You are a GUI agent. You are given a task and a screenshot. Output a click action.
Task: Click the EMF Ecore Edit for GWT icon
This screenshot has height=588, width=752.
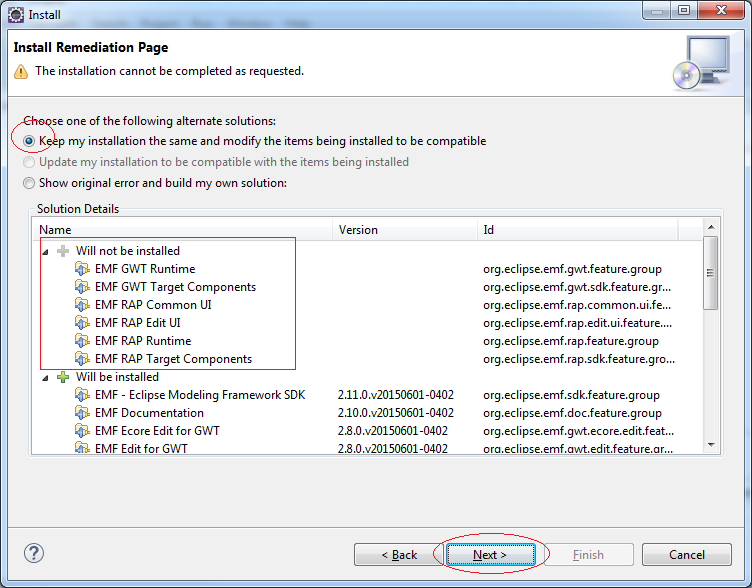(x=82, y=431)
